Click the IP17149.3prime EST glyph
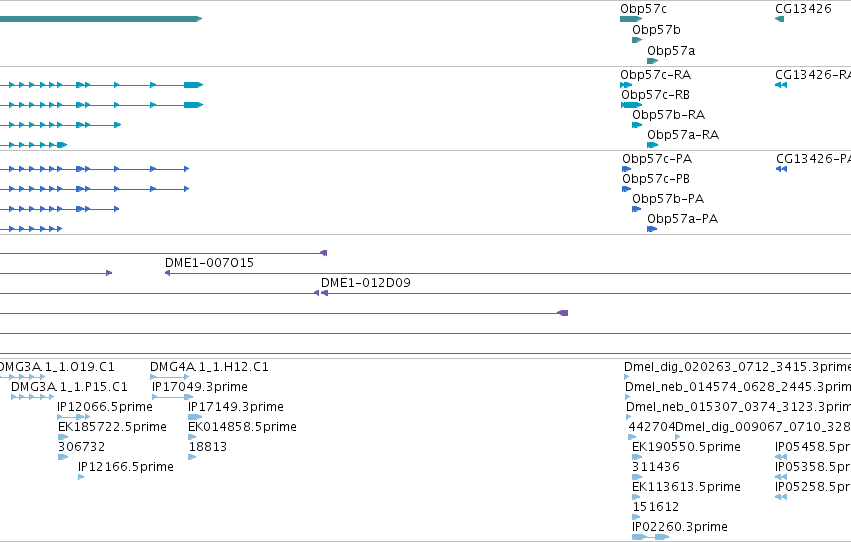Image resolution: width=851 pixels, height=542 pixels. pos(195,418)
